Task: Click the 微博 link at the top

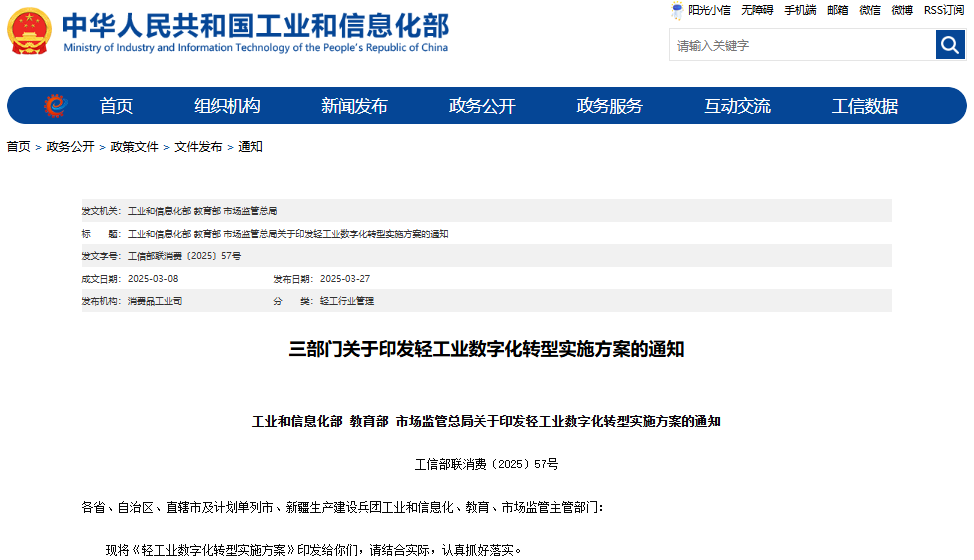Action: coord(902,10)
